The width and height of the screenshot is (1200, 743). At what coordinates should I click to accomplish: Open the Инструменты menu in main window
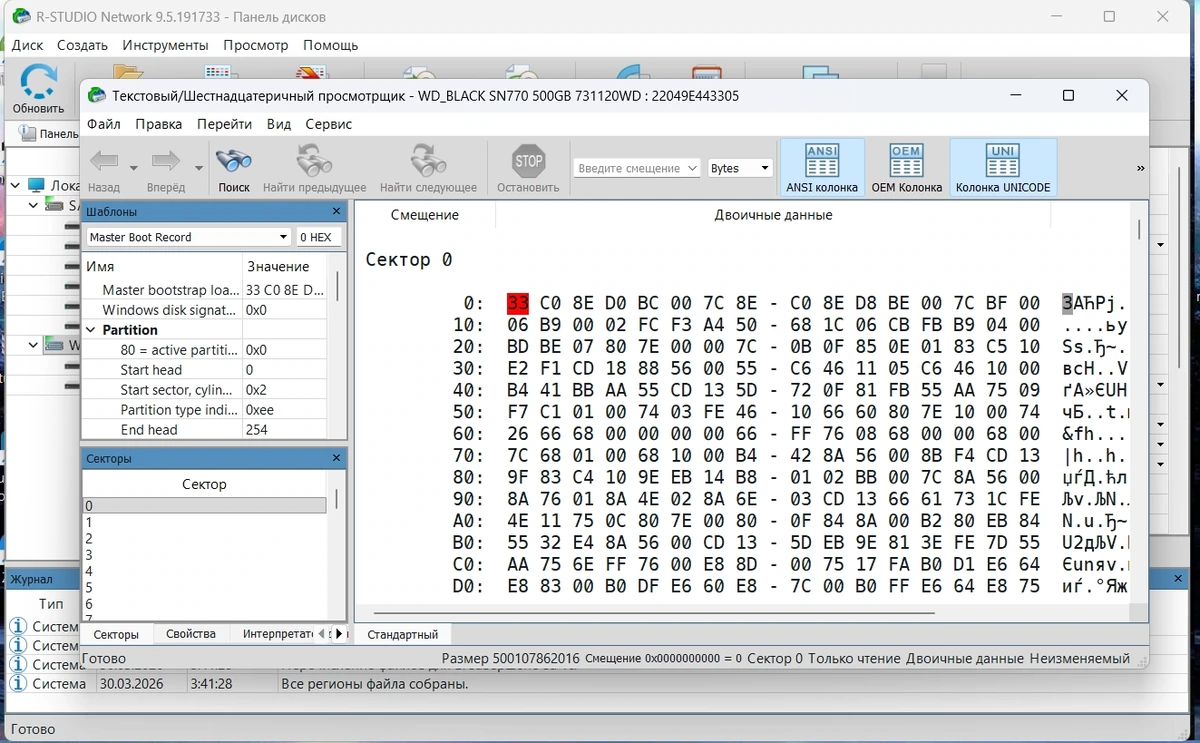(x=165, y=45)
